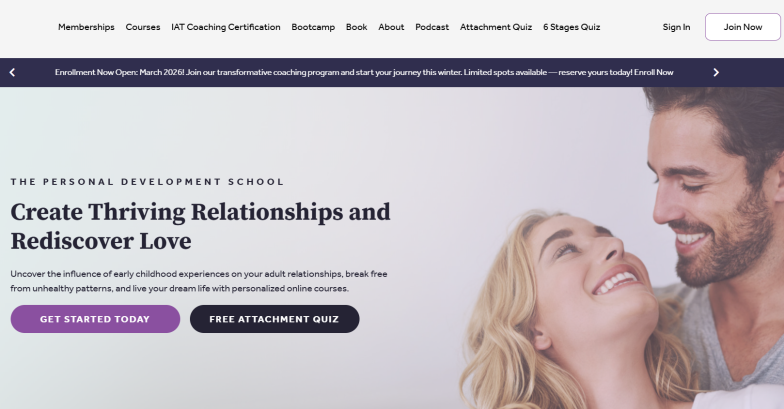Image resolution: width=784 pixels, height=409 pixels.
Task: Advance to the next announcement banner
Action: point(716,72)
